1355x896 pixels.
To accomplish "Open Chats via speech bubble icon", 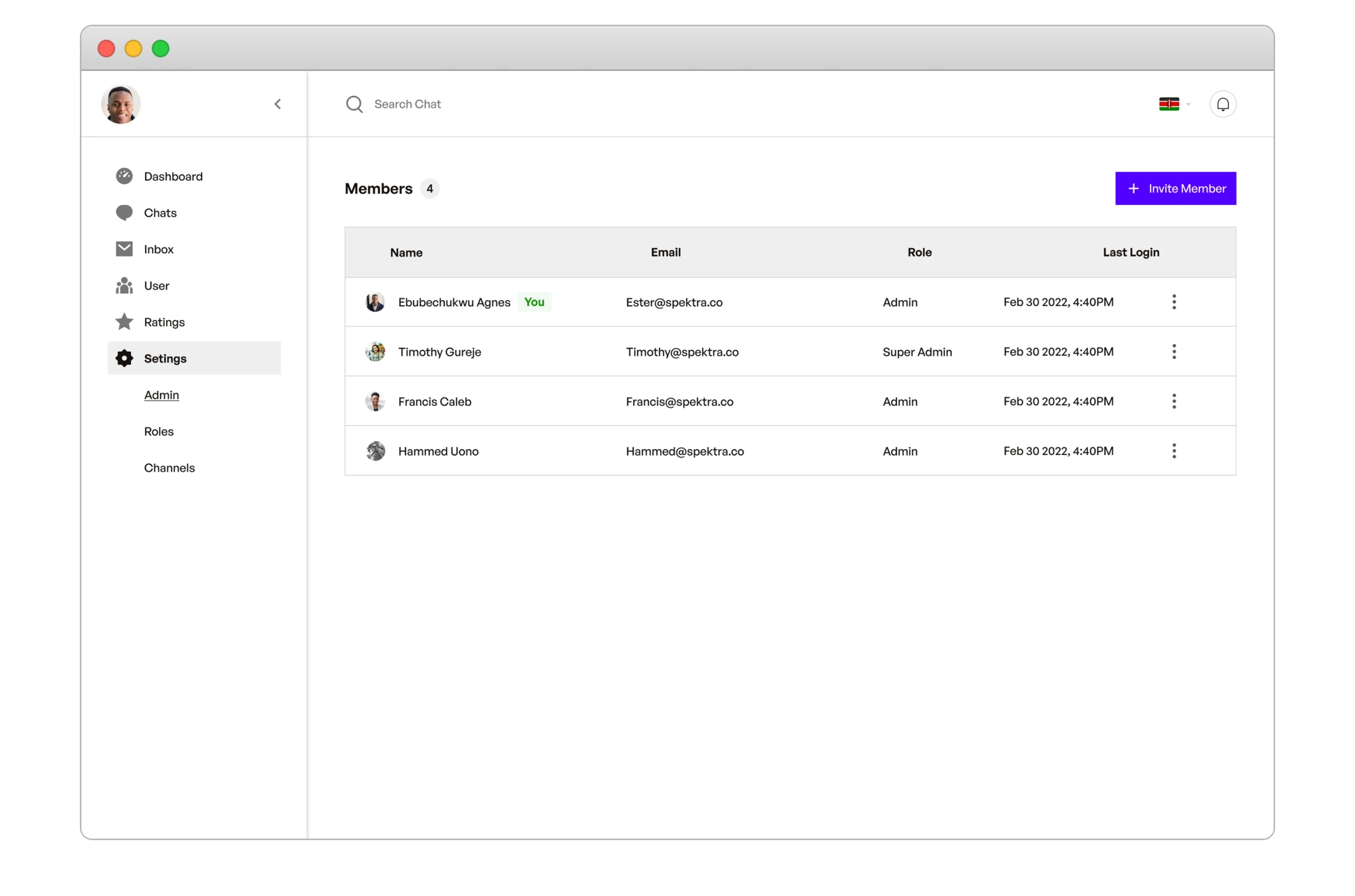I will [x=124, y=212].
